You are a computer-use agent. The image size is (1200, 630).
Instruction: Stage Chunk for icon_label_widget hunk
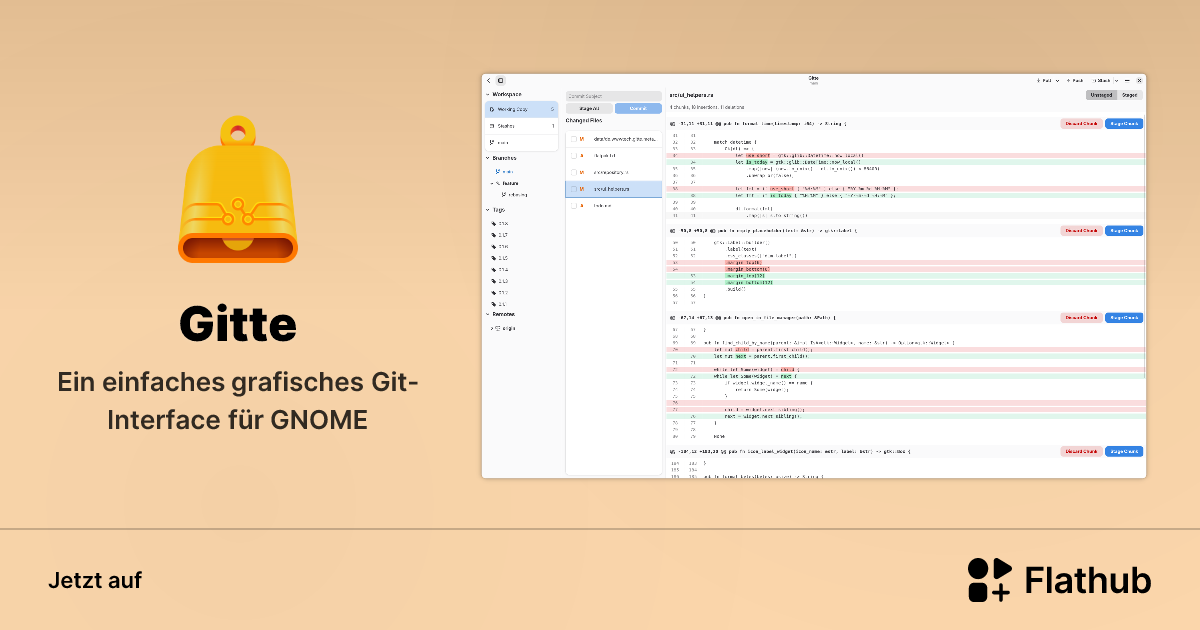pos(1124,452)
